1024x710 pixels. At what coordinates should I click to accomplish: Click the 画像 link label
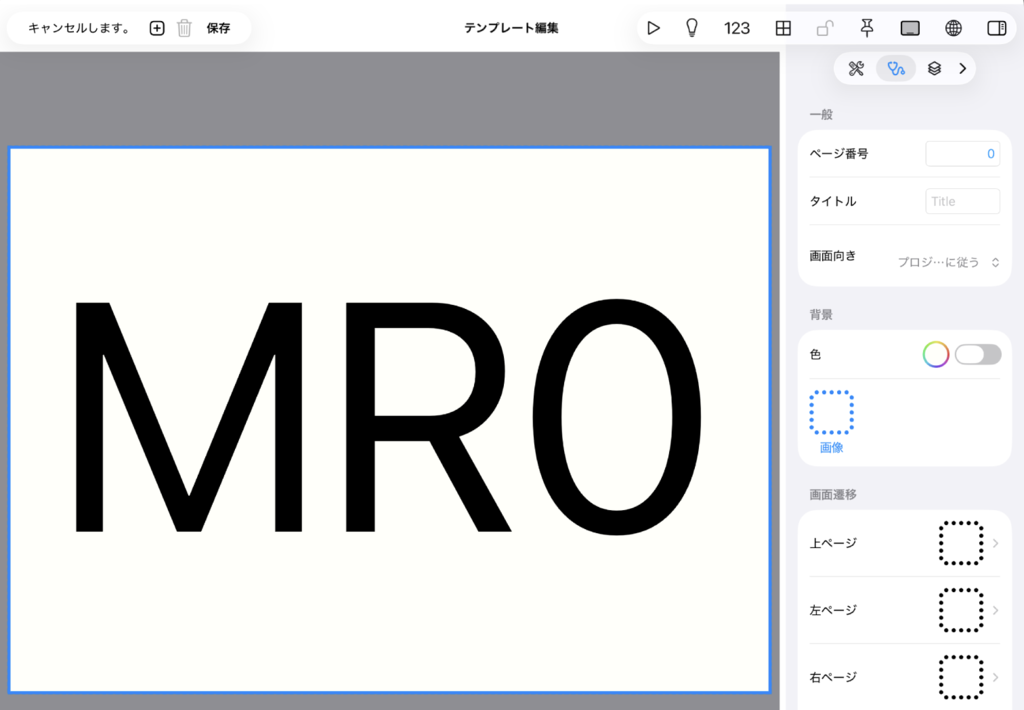coord(831,447)
